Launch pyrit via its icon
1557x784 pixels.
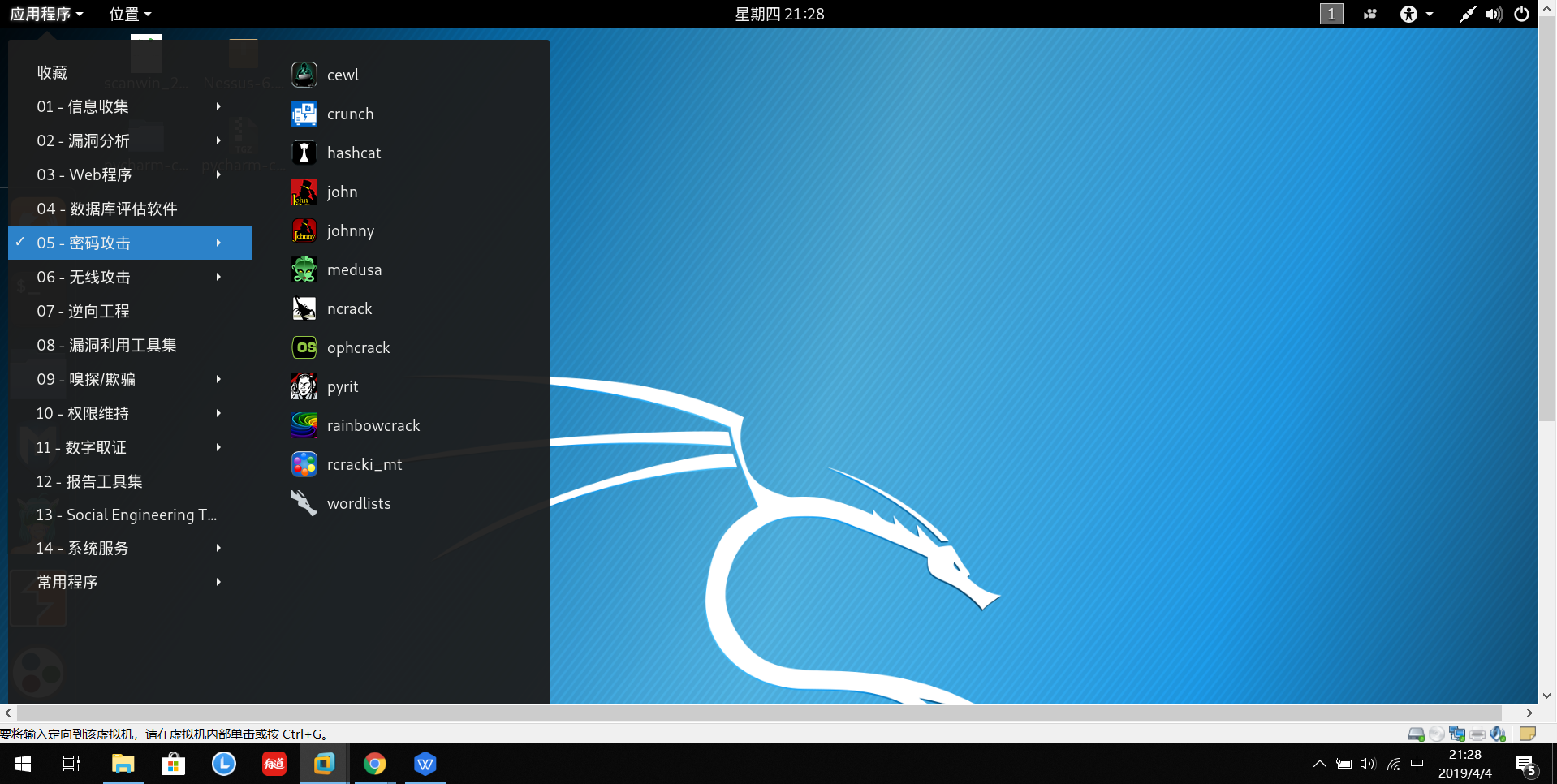[304, 386]
